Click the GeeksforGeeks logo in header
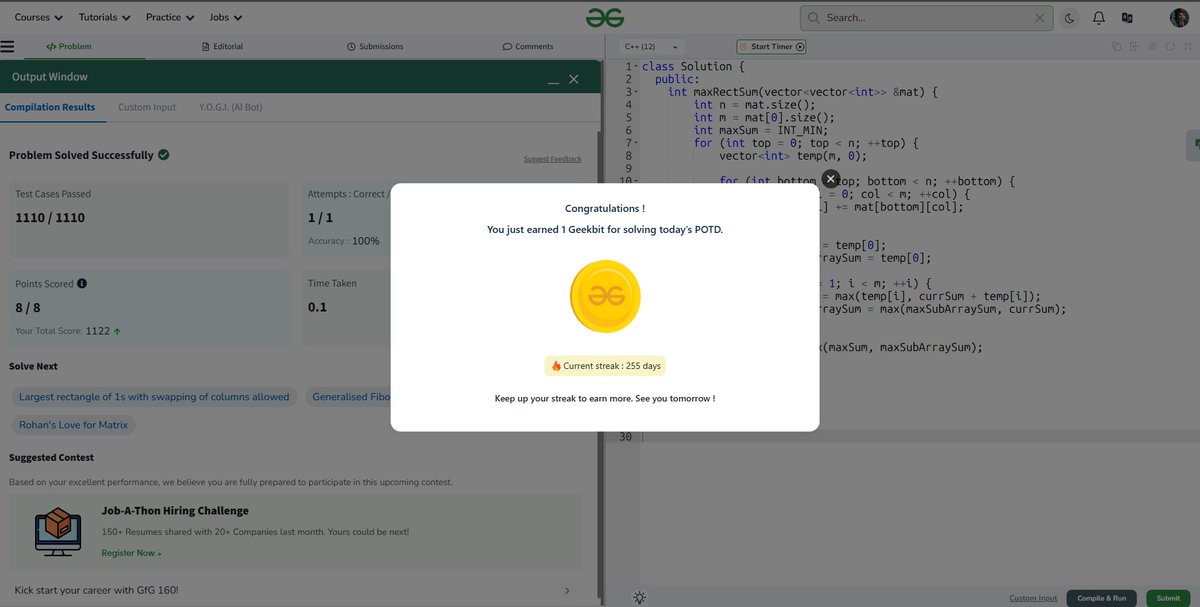Image resolution: width=1200 pixels, height=607 pixels. click(x=605, y=17)
